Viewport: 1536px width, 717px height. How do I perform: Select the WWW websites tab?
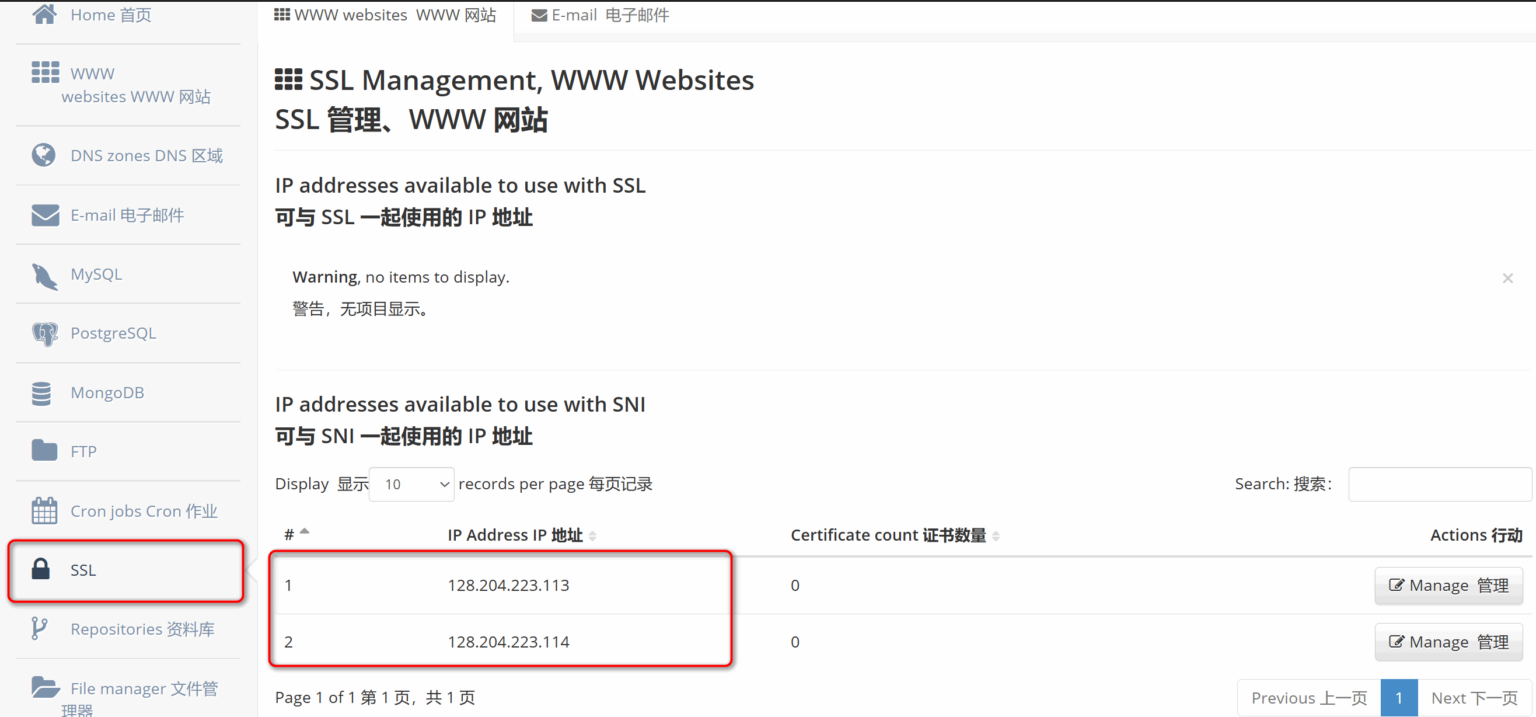[385, 15]
